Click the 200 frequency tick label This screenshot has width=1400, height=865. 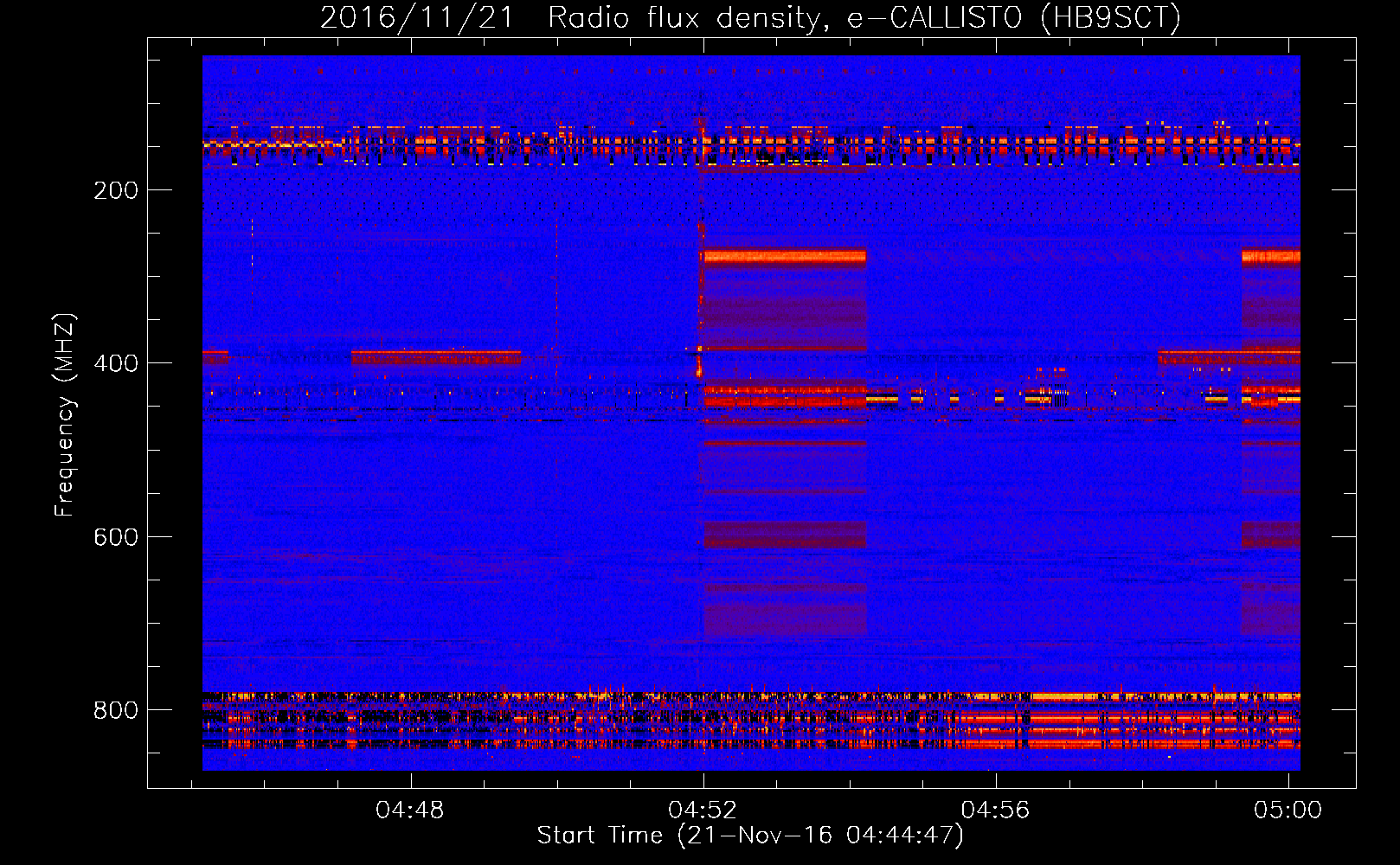[x=116, y=190]
